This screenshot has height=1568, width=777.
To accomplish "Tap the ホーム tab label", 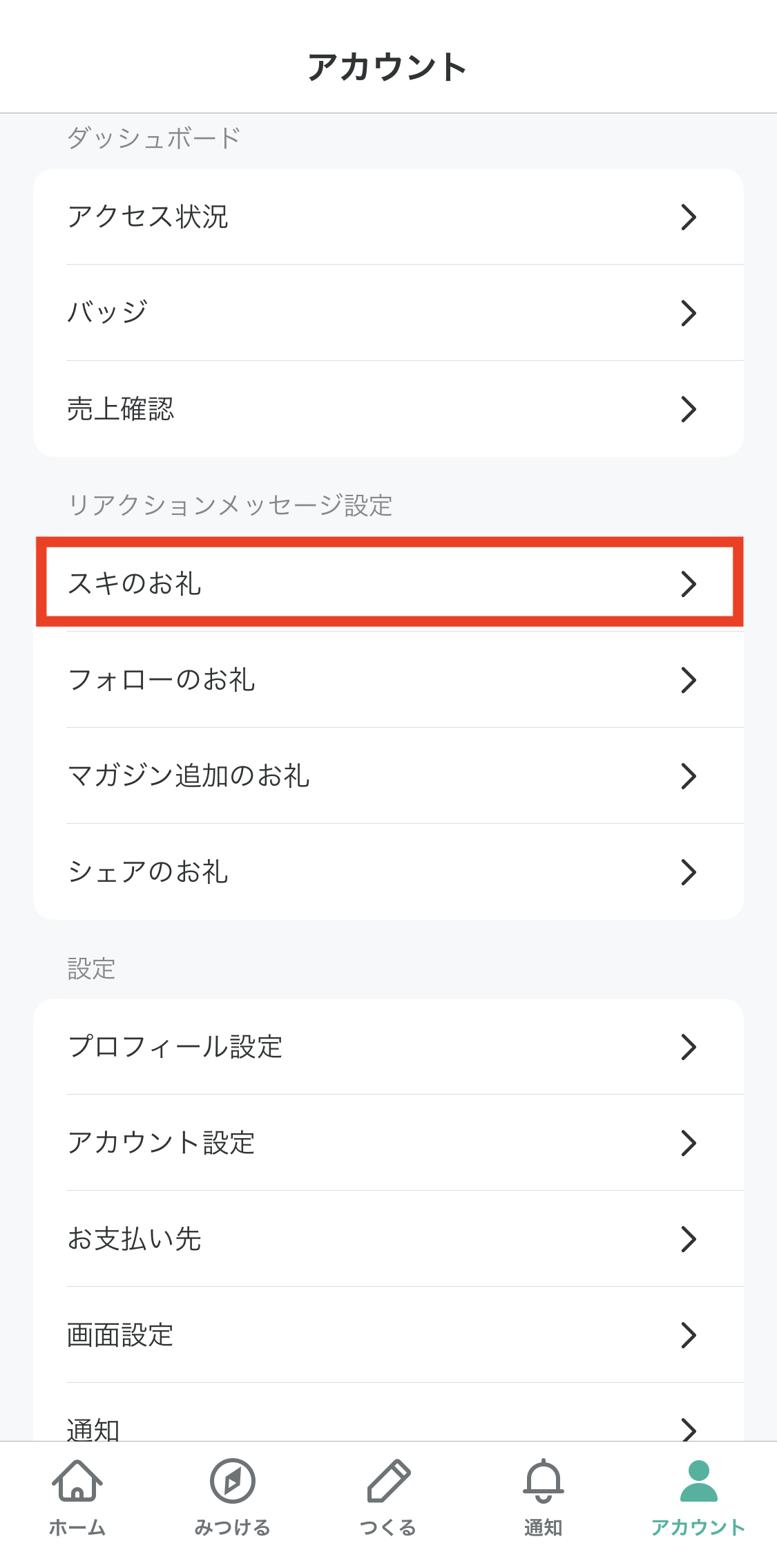I will (x=77, y=1527).
